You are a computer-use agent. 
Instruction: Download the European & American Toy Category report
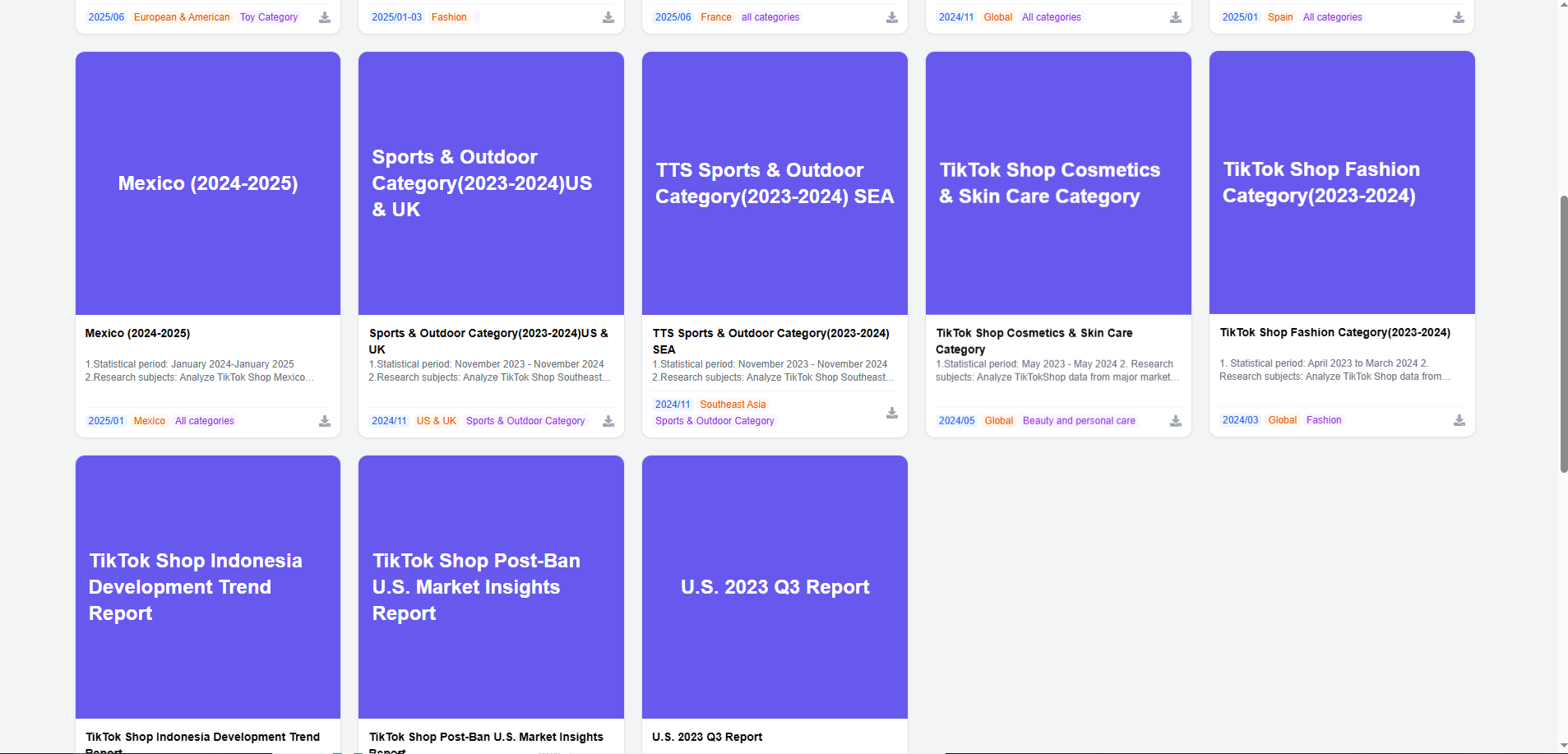[x=325, y=17]
